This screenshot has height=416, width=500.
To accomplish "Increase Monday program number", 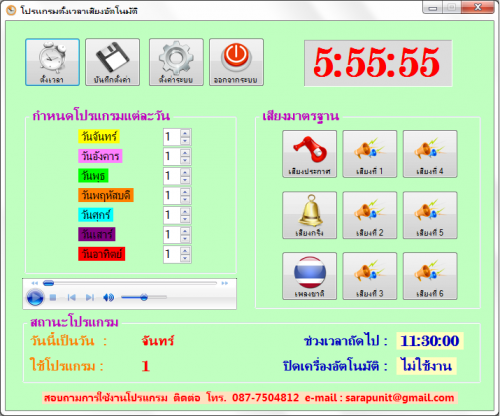I will click(x=185, y=133).
